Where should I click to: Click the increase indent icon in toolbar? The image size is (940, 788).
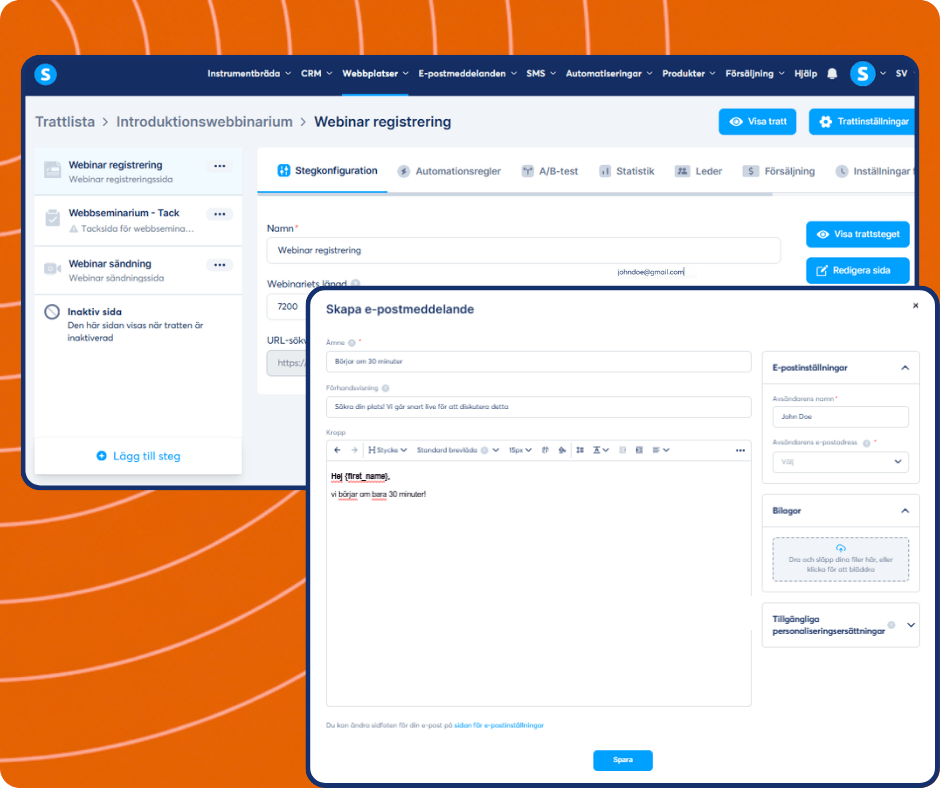(639, 450)
